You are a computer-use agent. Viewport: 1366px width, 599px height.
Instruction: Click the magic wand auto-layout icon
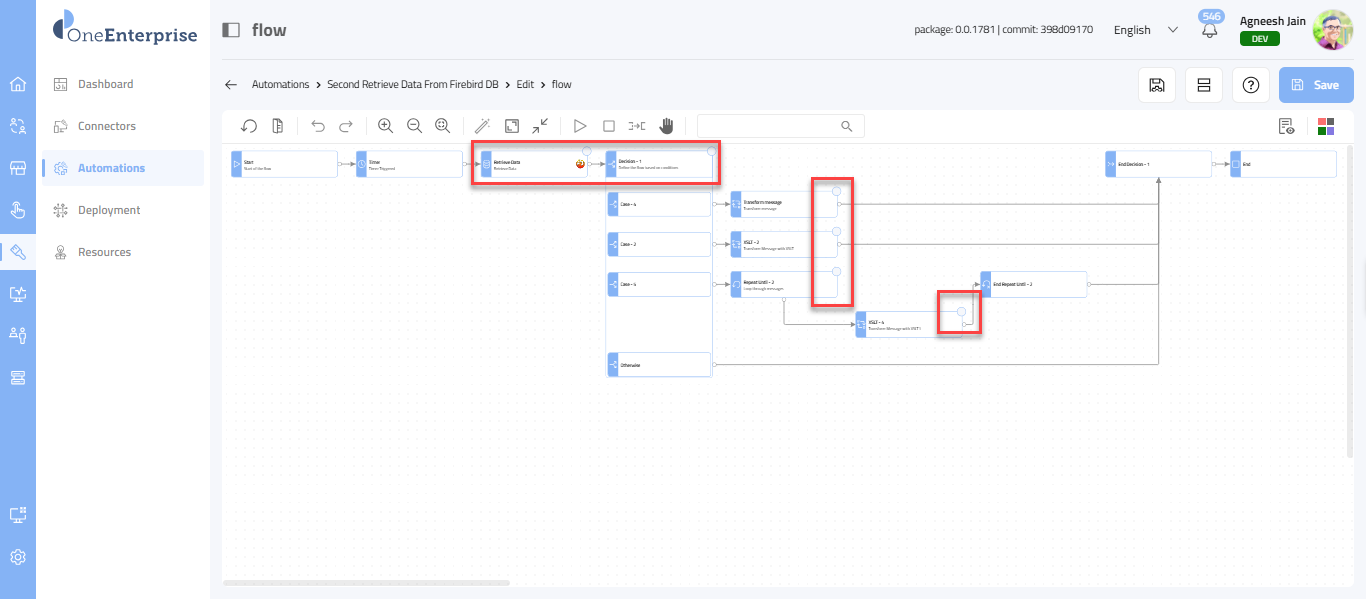482,126
